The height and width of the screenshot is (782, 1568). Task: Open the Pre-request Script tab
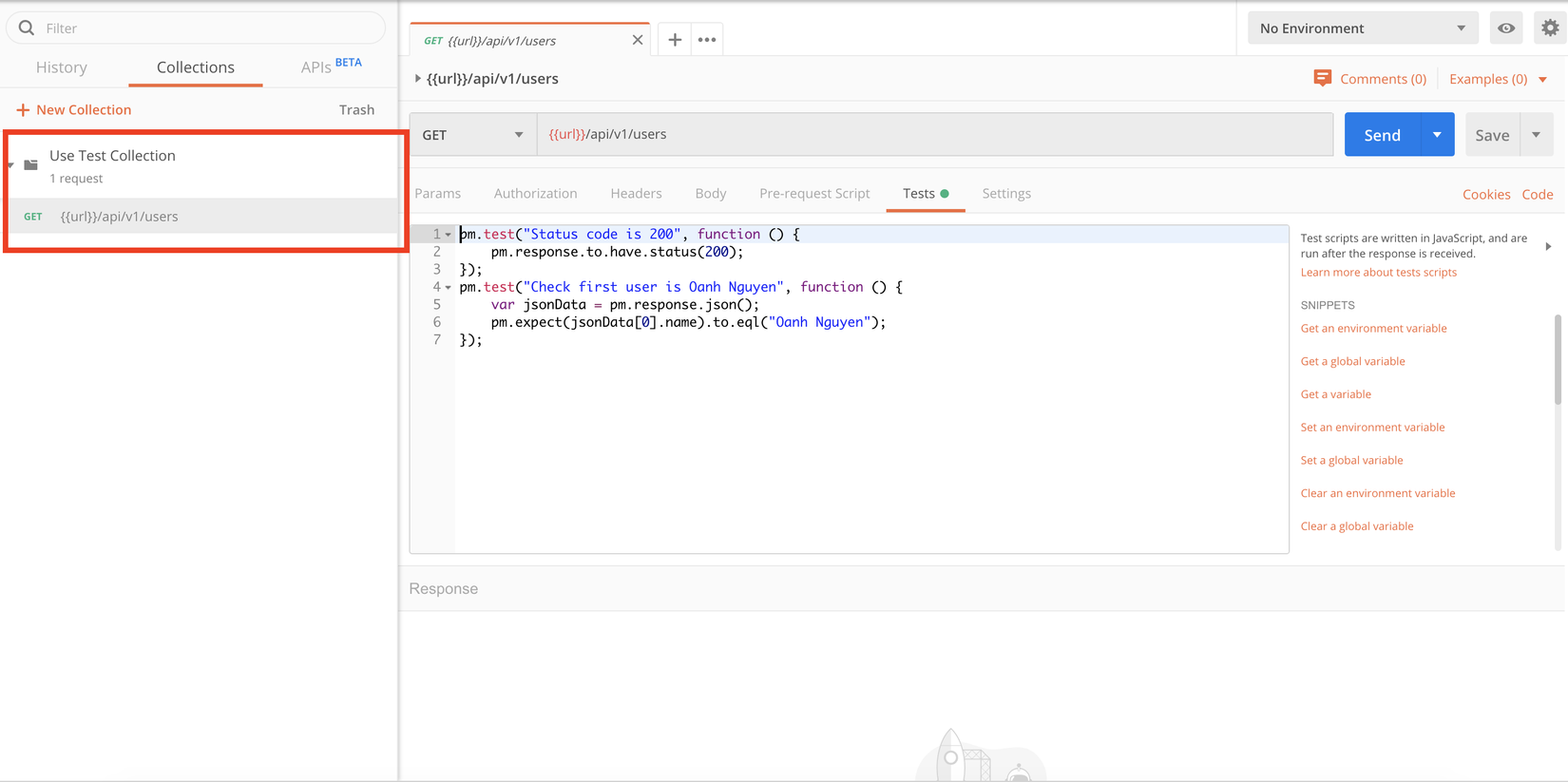coord(814,193)
